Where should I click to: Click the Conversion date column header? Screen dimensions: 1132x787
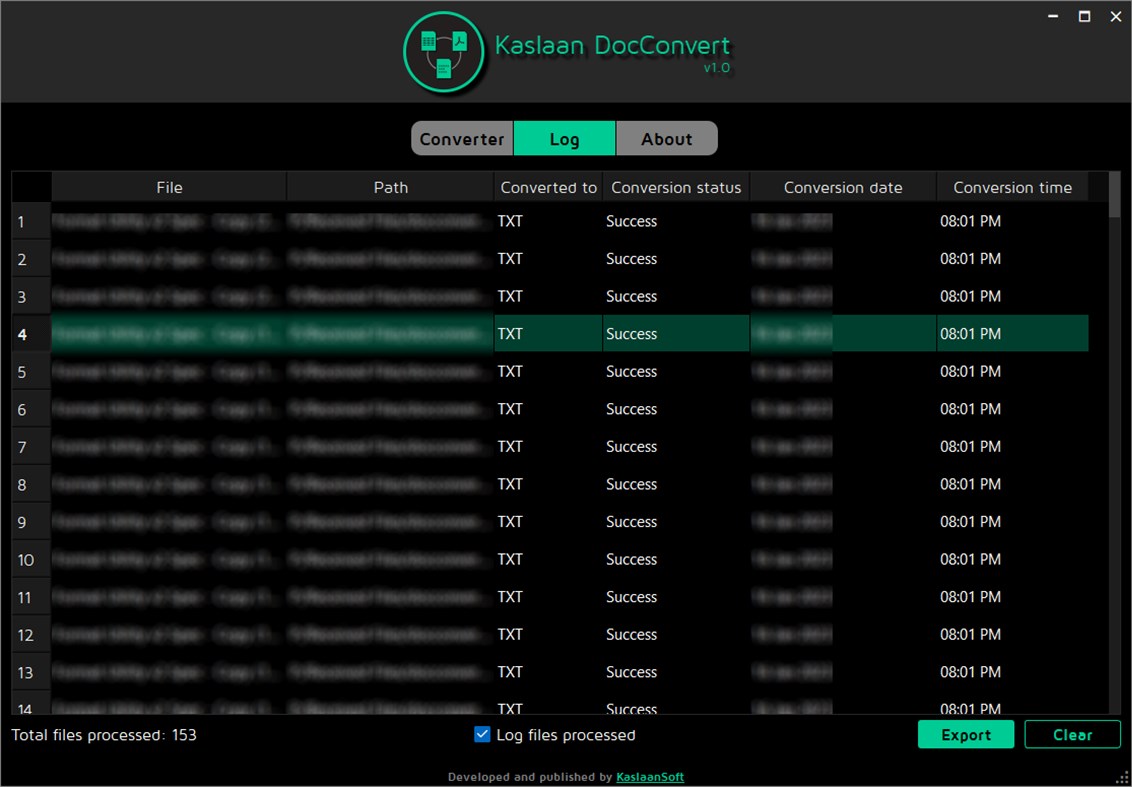tap(843, 187)
